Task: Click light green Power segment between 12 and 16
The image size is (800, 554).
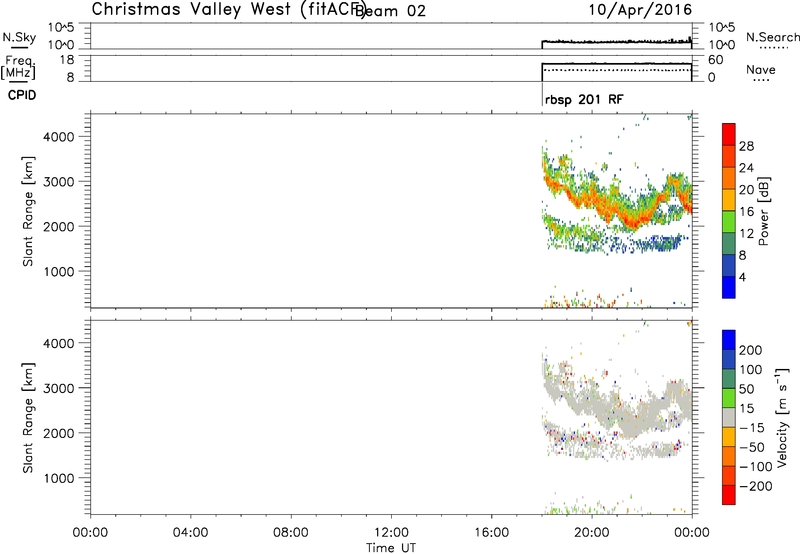Action: [729, 222]
